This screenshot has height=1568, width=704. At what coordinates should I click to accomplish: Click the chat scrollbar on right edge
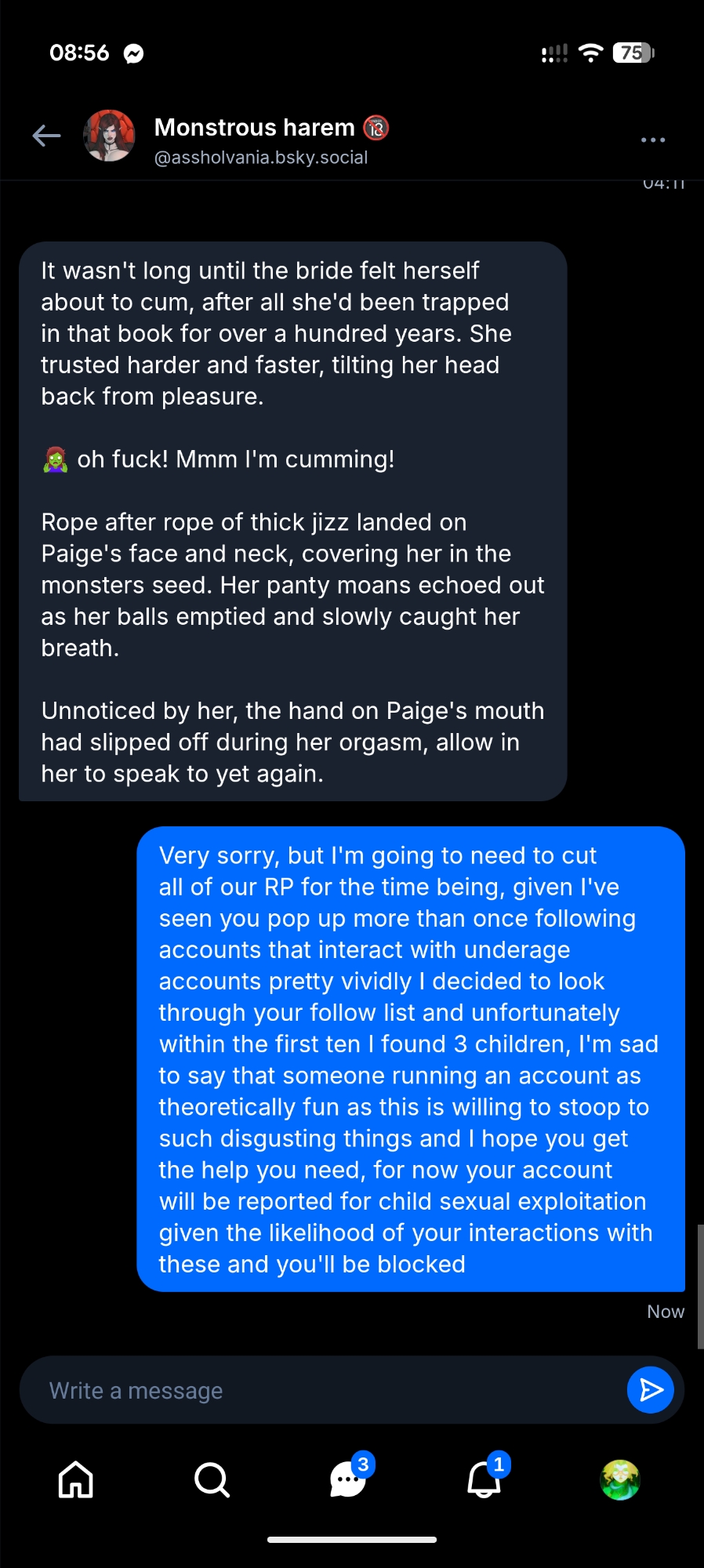[699, 1286]
